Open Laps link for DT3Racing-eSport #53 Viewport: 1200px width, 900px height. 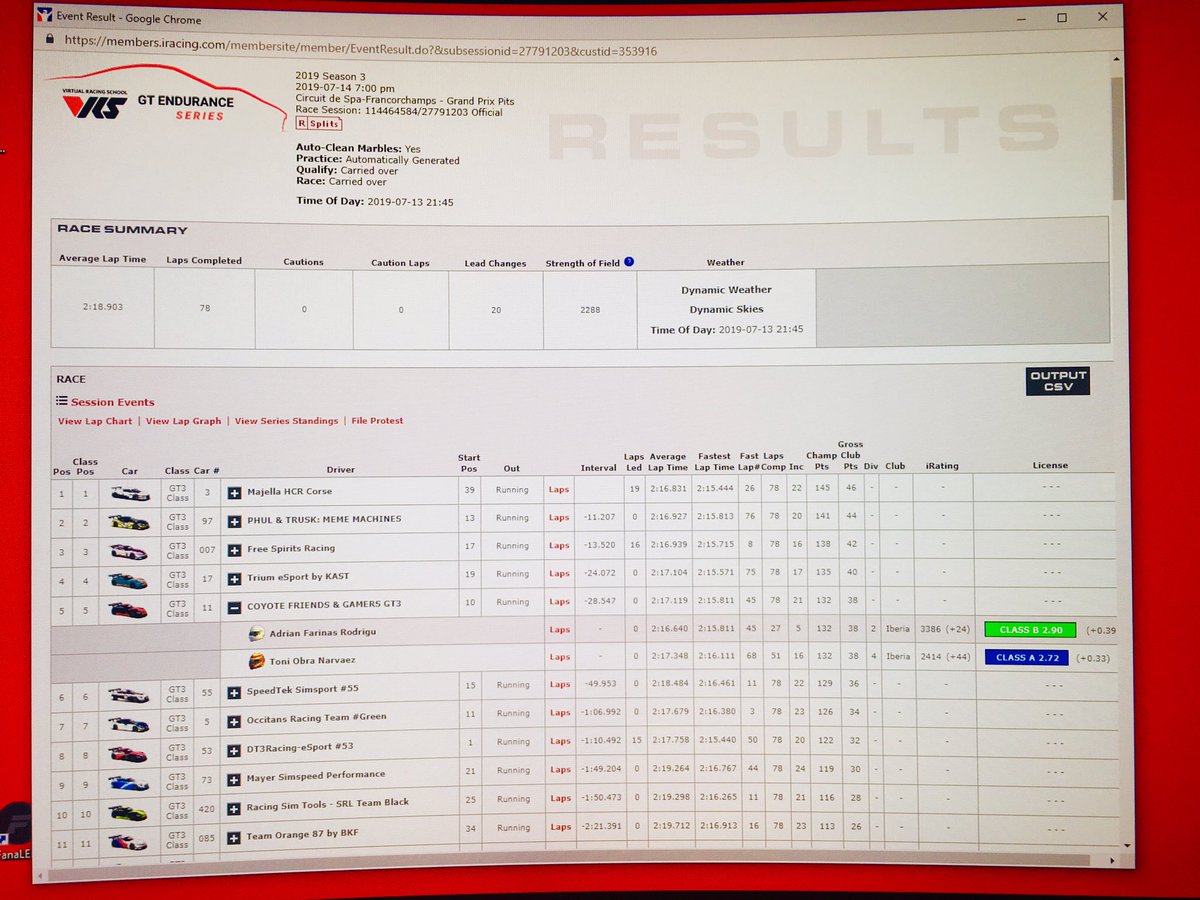point(559,741)
